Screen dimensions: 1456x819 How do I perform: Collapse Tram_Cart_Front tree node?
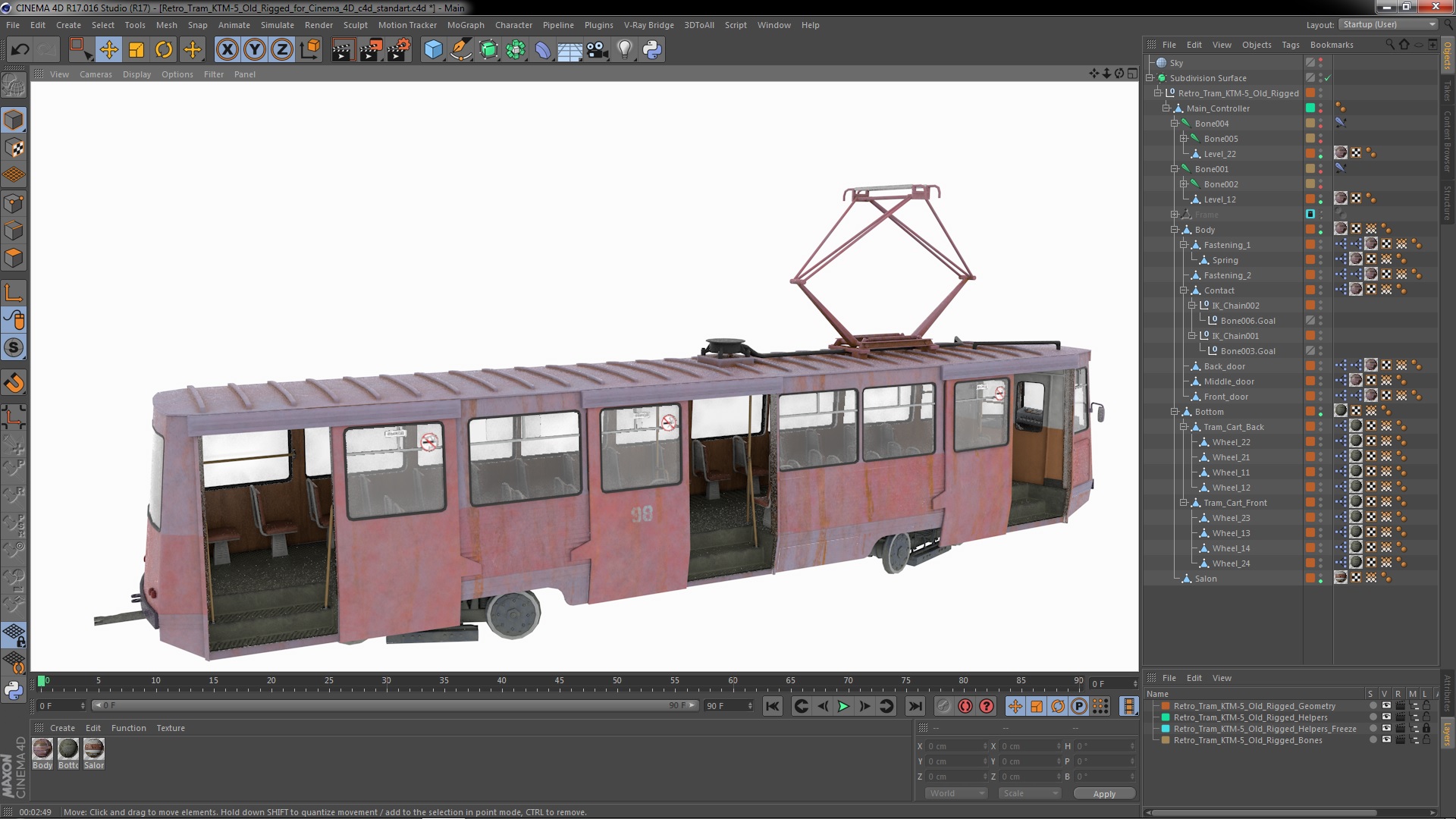click(x=1183, y=503)
